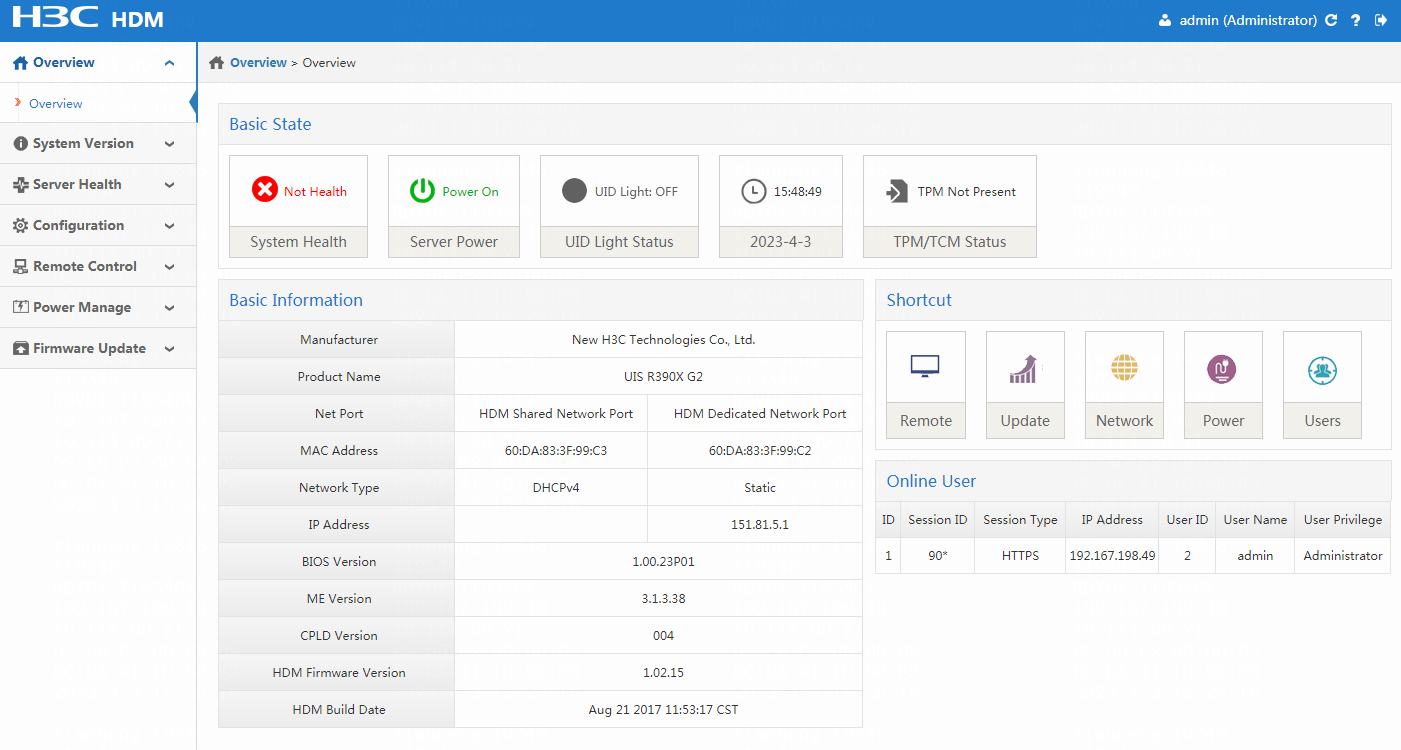1401x750 pixels.
Task: Open the Power Manage menu
Action: [98, 308]
